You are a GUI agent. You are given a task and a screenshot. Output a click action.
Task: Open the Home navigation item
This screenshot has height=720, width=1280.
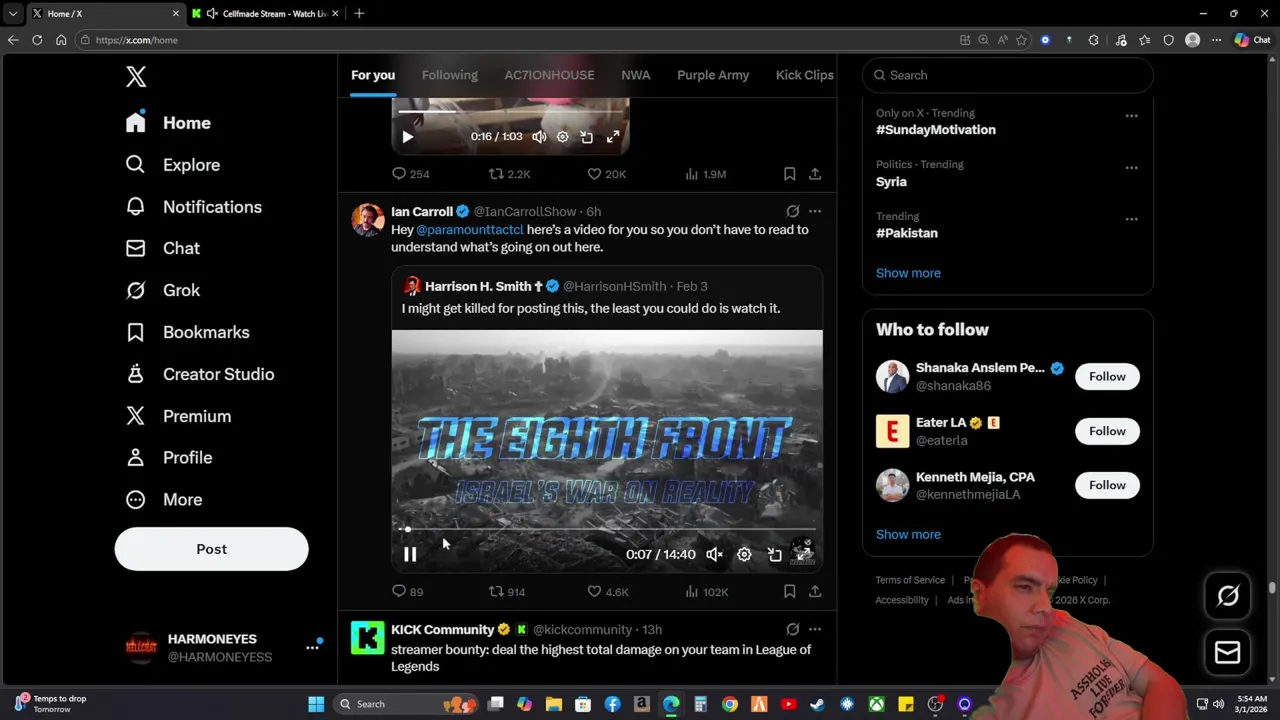(168, 123)
